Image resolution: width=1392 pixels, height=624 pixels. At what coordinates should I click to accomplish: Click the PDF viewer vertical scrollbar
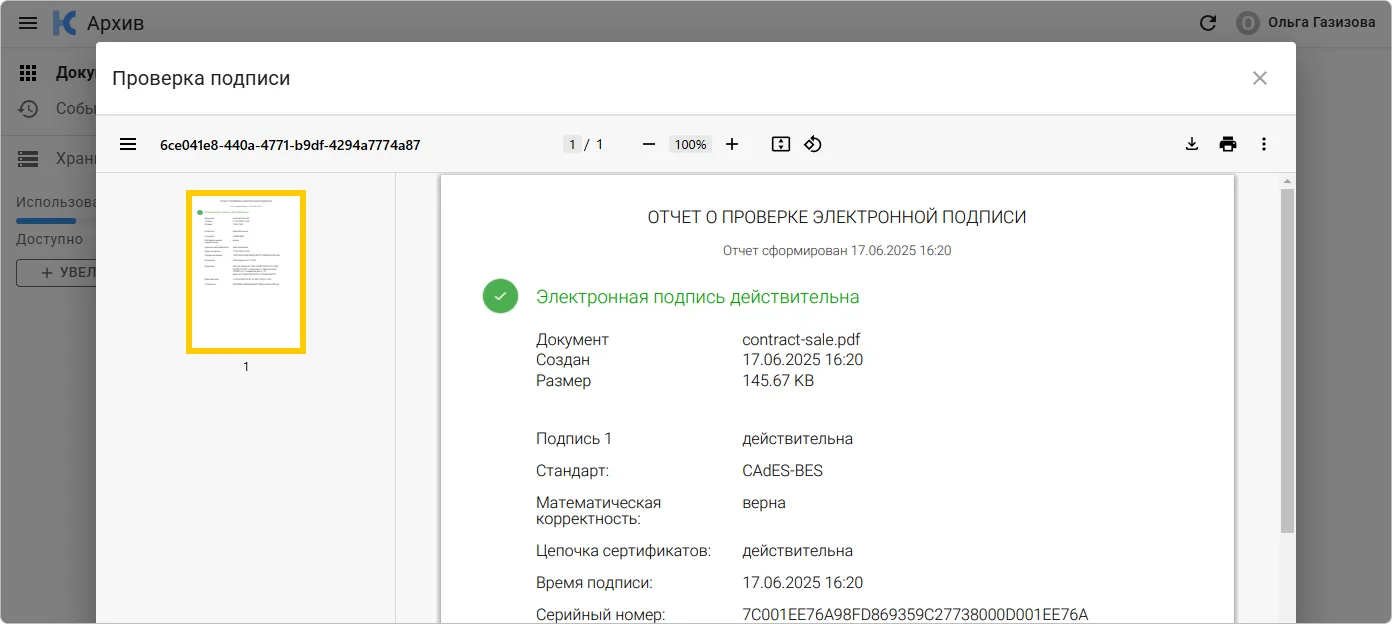(x=1287, y=360)
